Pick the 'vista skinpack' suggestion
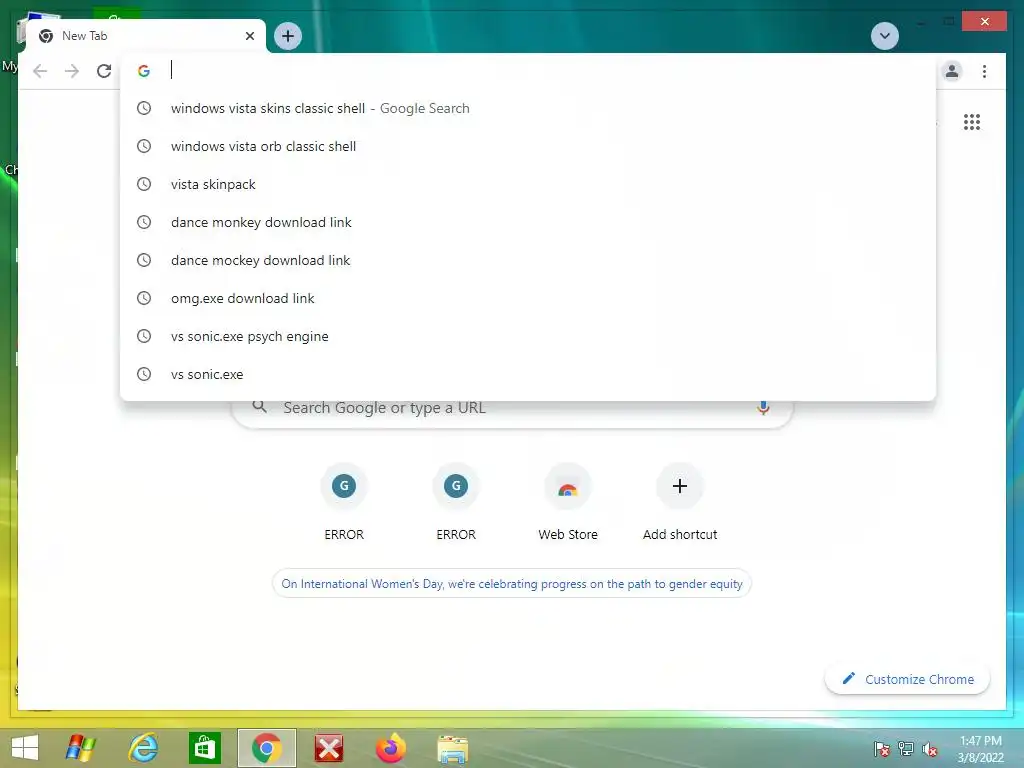 (528, 184)
